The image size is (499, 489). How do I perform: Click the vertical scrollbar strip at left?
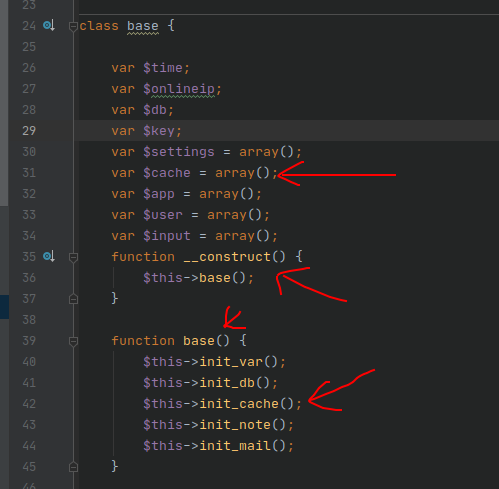4,103
